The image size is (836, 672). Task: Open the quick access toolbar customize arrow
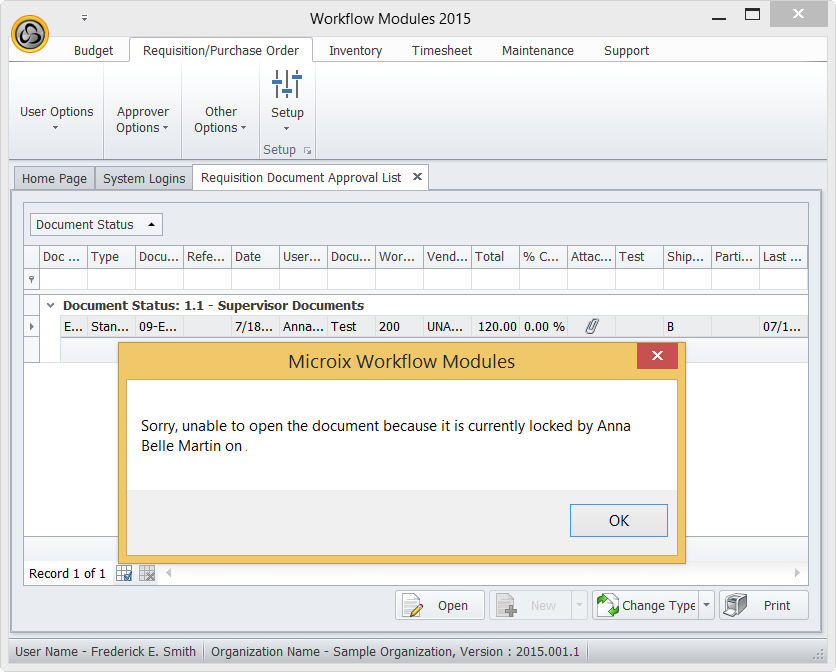(x=85, y=18)
